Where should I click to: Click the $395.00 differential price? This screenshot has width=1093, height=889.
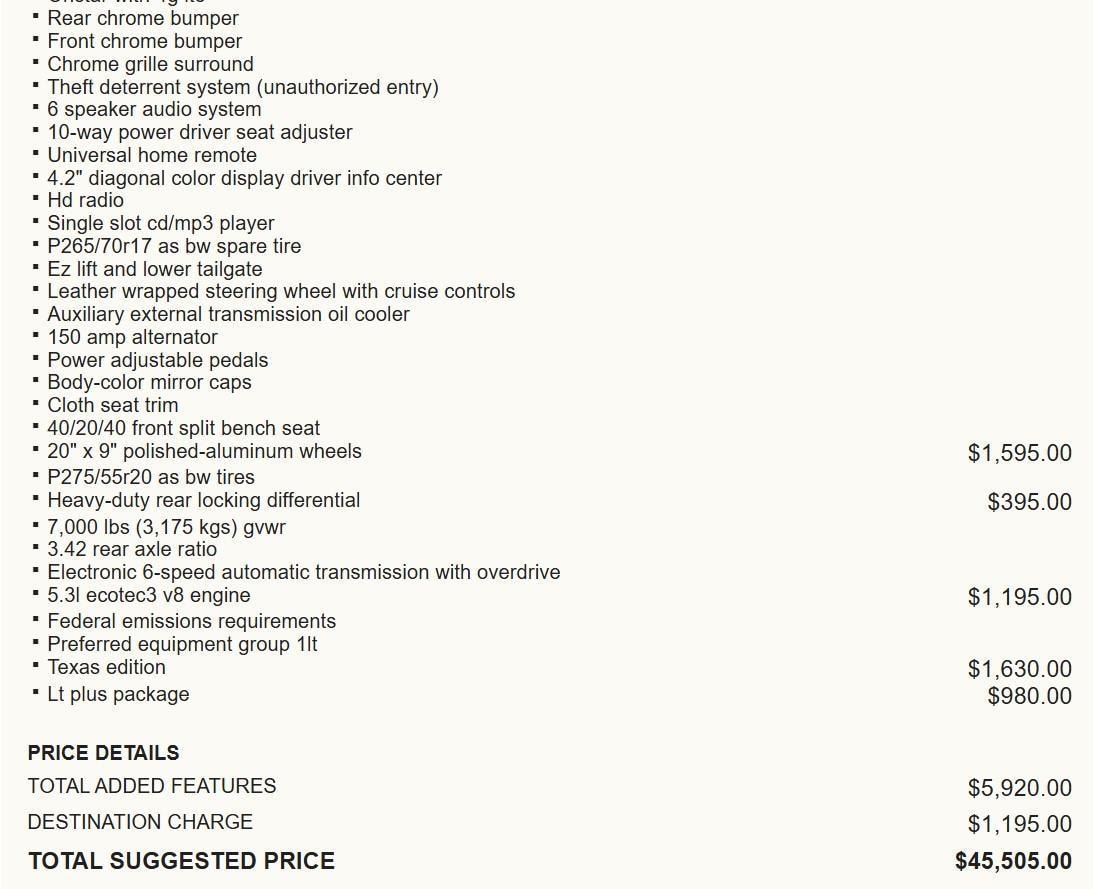(1030, 502)
